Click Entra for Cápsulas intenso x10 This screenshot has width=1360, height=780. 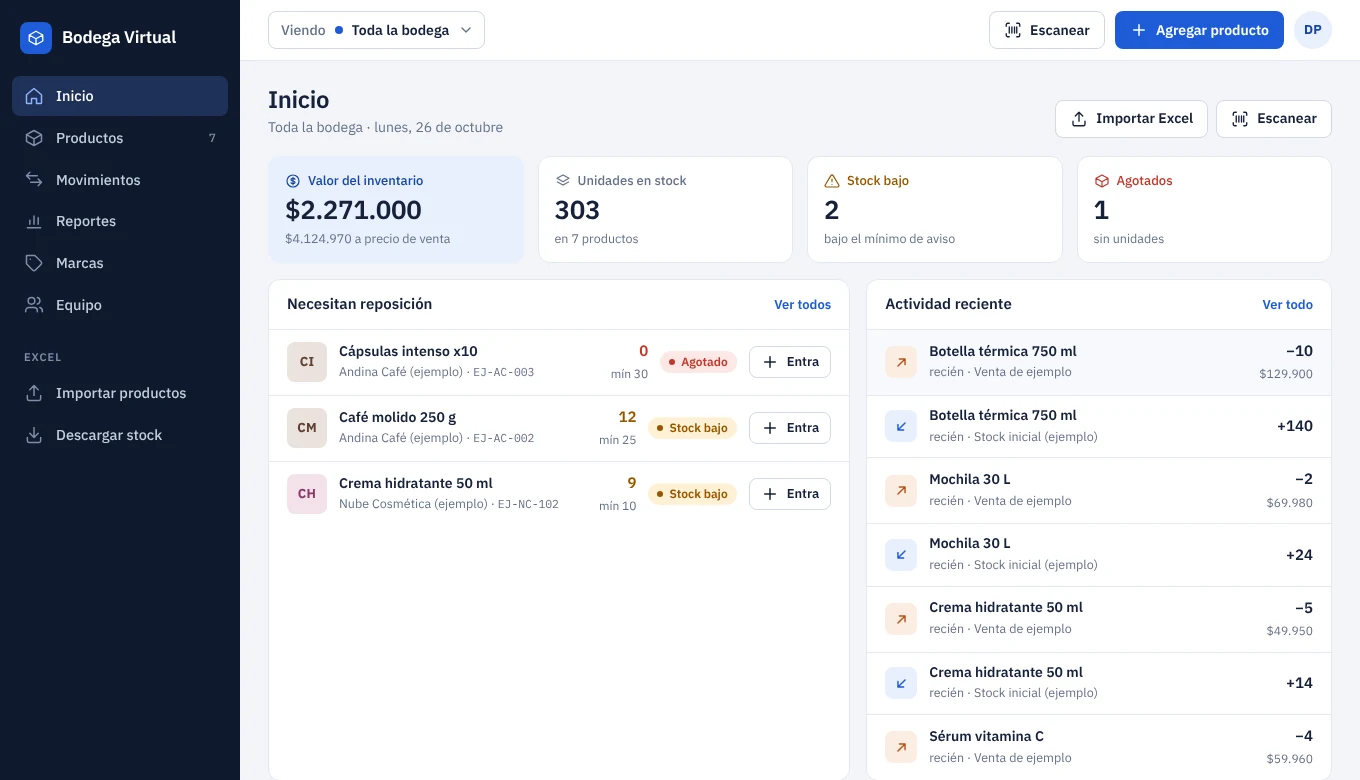click(790, 362)
